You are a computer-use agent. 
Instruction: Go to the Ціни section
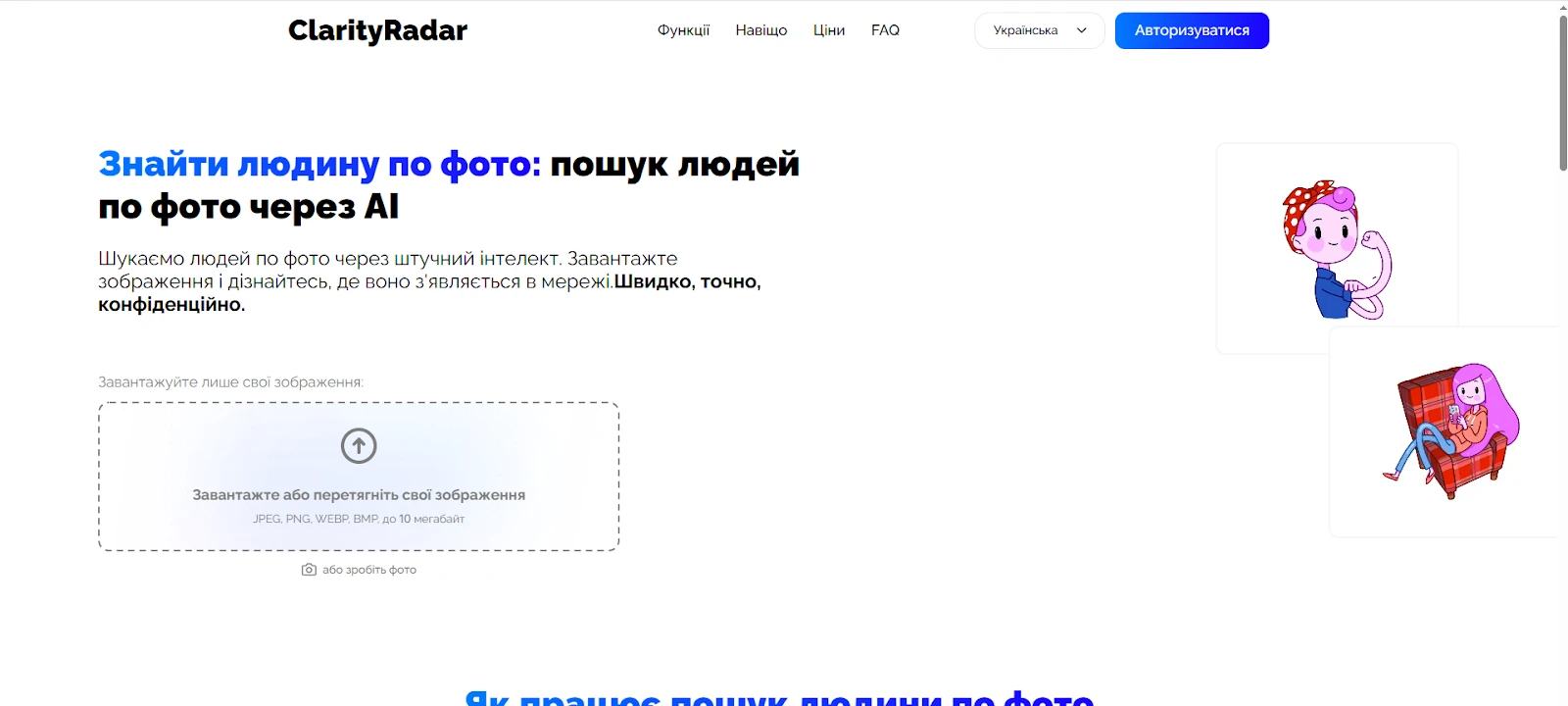tap(829, 30)
